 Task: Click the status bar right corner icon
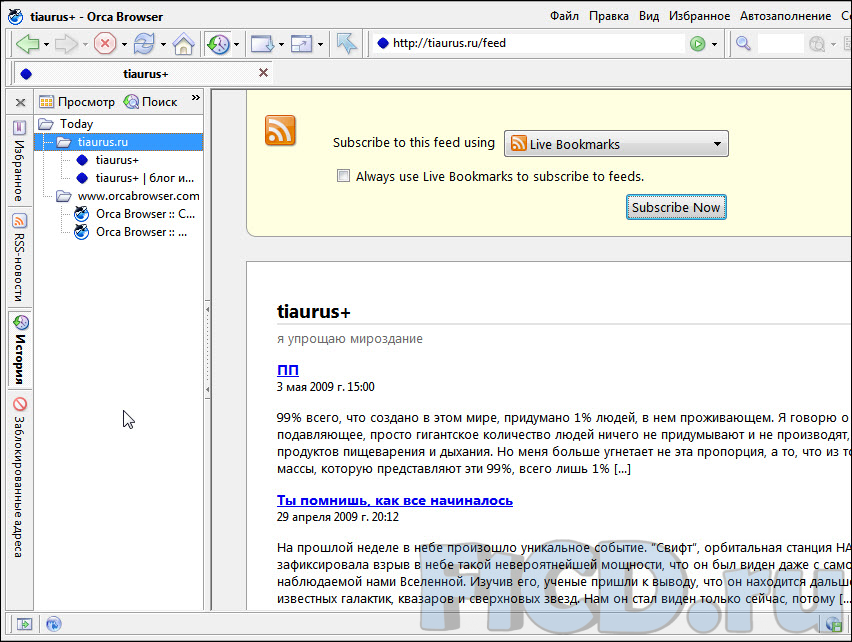click(834, 624)
